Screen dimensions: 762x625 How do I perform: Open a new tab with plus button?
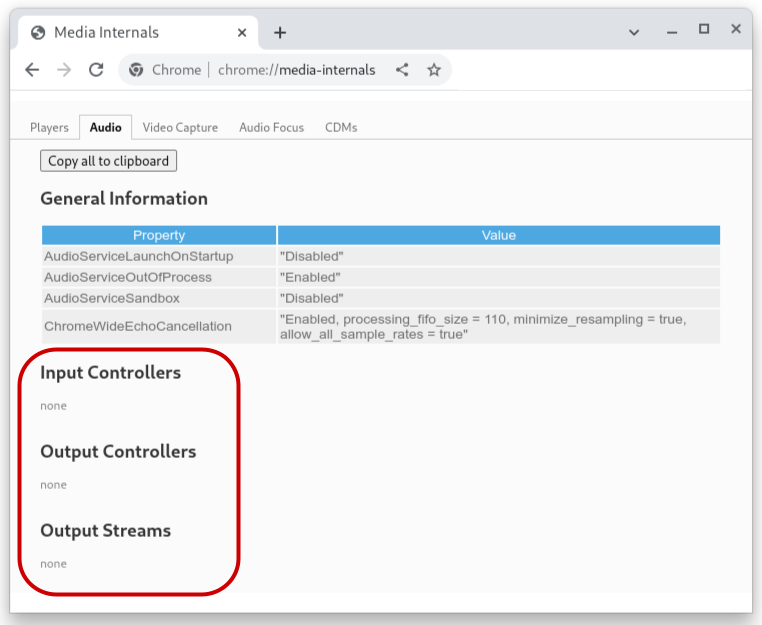point(280,32)
